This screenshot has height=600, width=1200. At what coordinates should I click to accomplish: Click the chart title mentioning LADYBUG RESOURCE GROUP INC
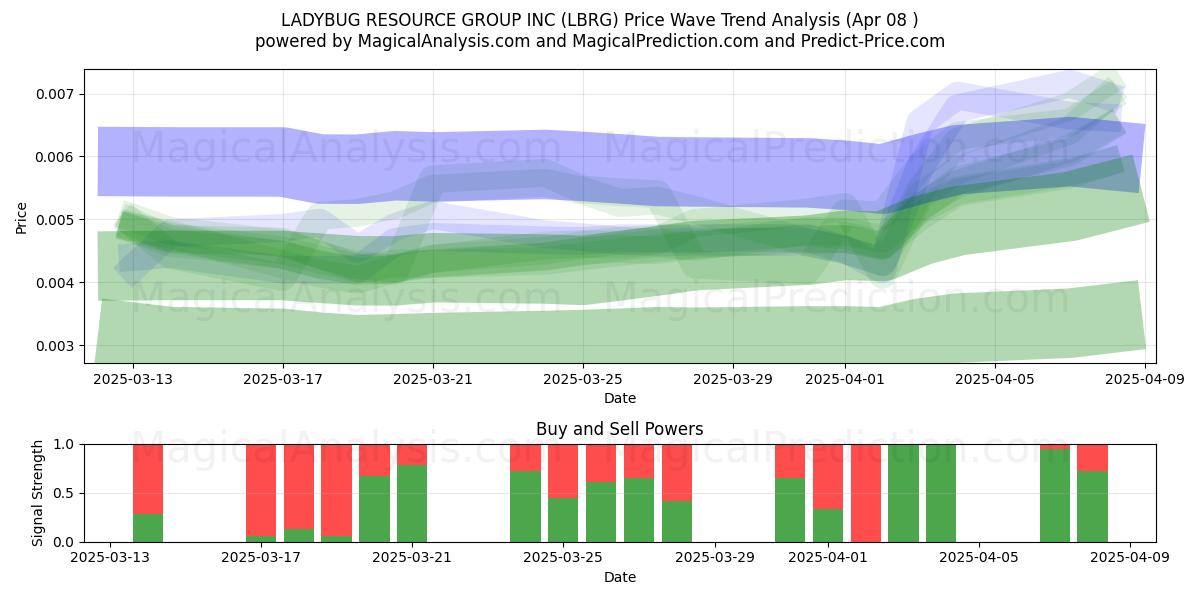[x=600, y=20]
